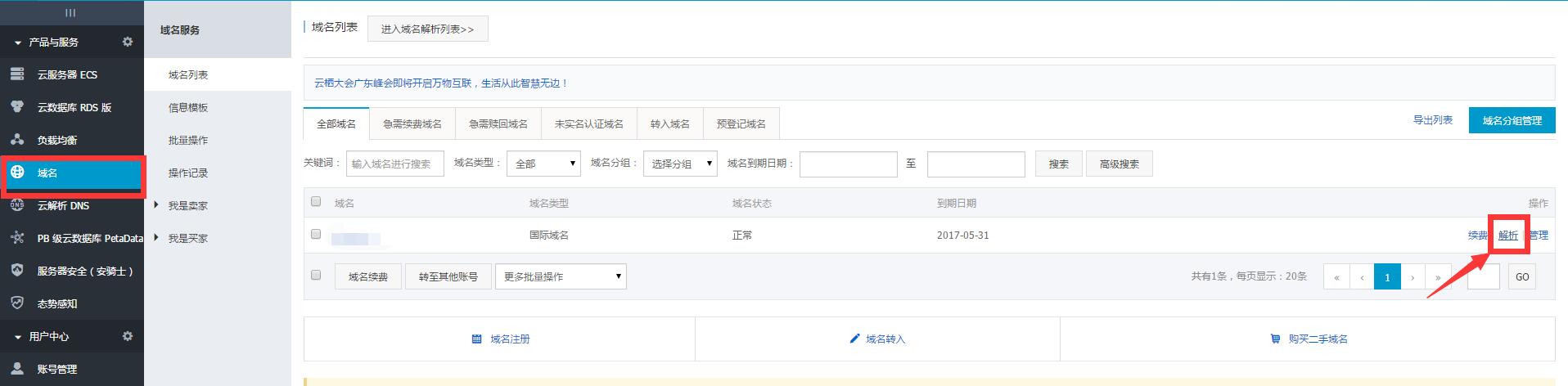Click the 导出列表 link
Viewport: 1568px width, 386px height.
[x=1432, y=120]
